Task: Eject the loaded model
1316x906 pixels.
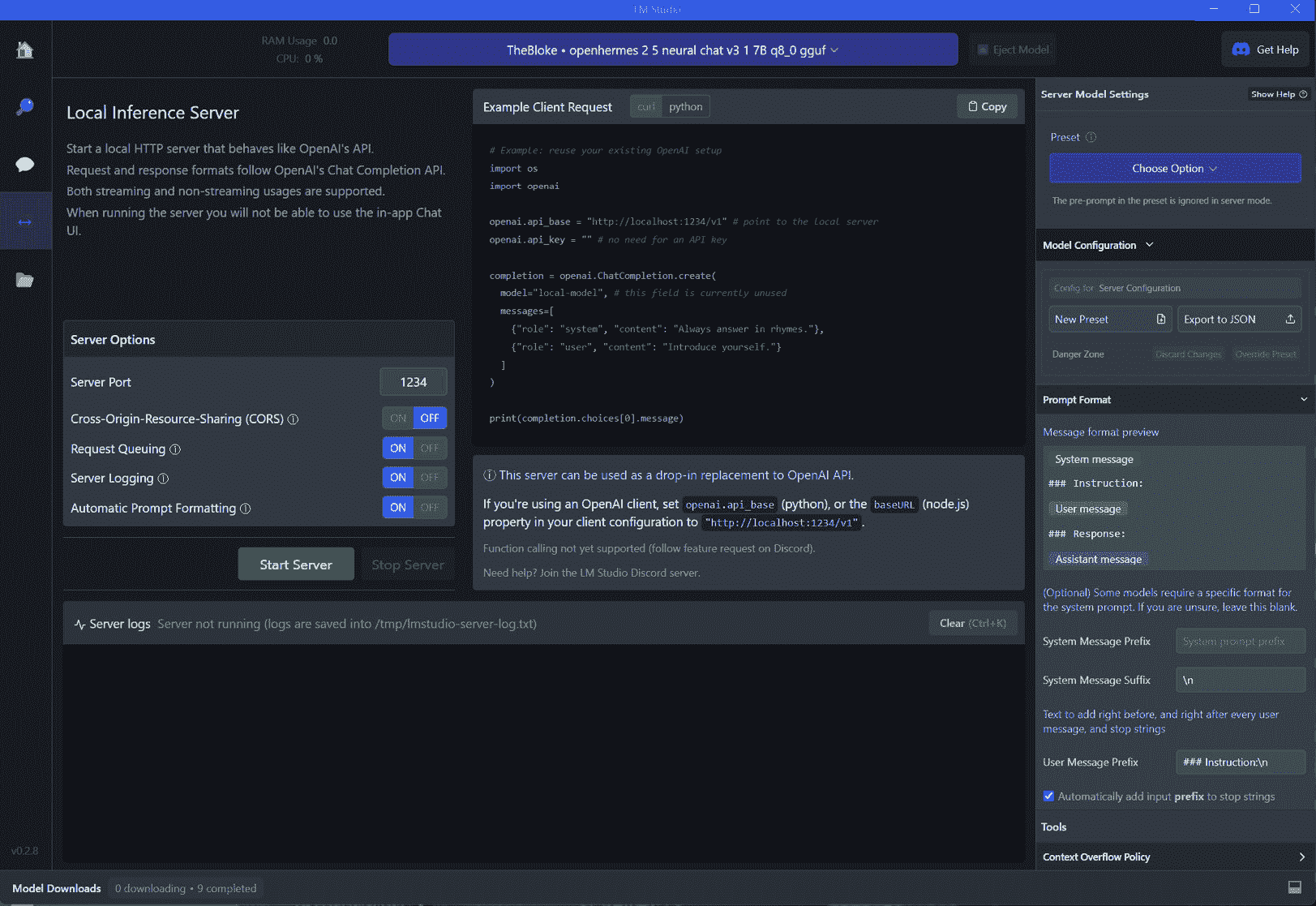Action: [1013, 49]
